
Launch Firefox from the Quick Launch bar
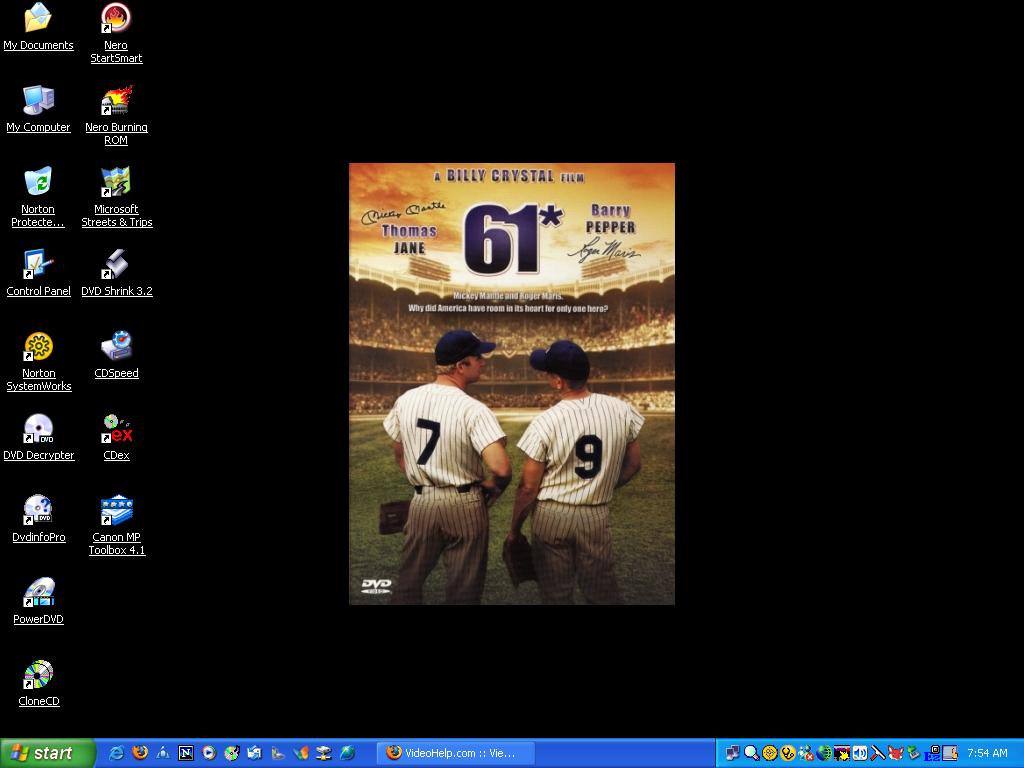(140, 753)
